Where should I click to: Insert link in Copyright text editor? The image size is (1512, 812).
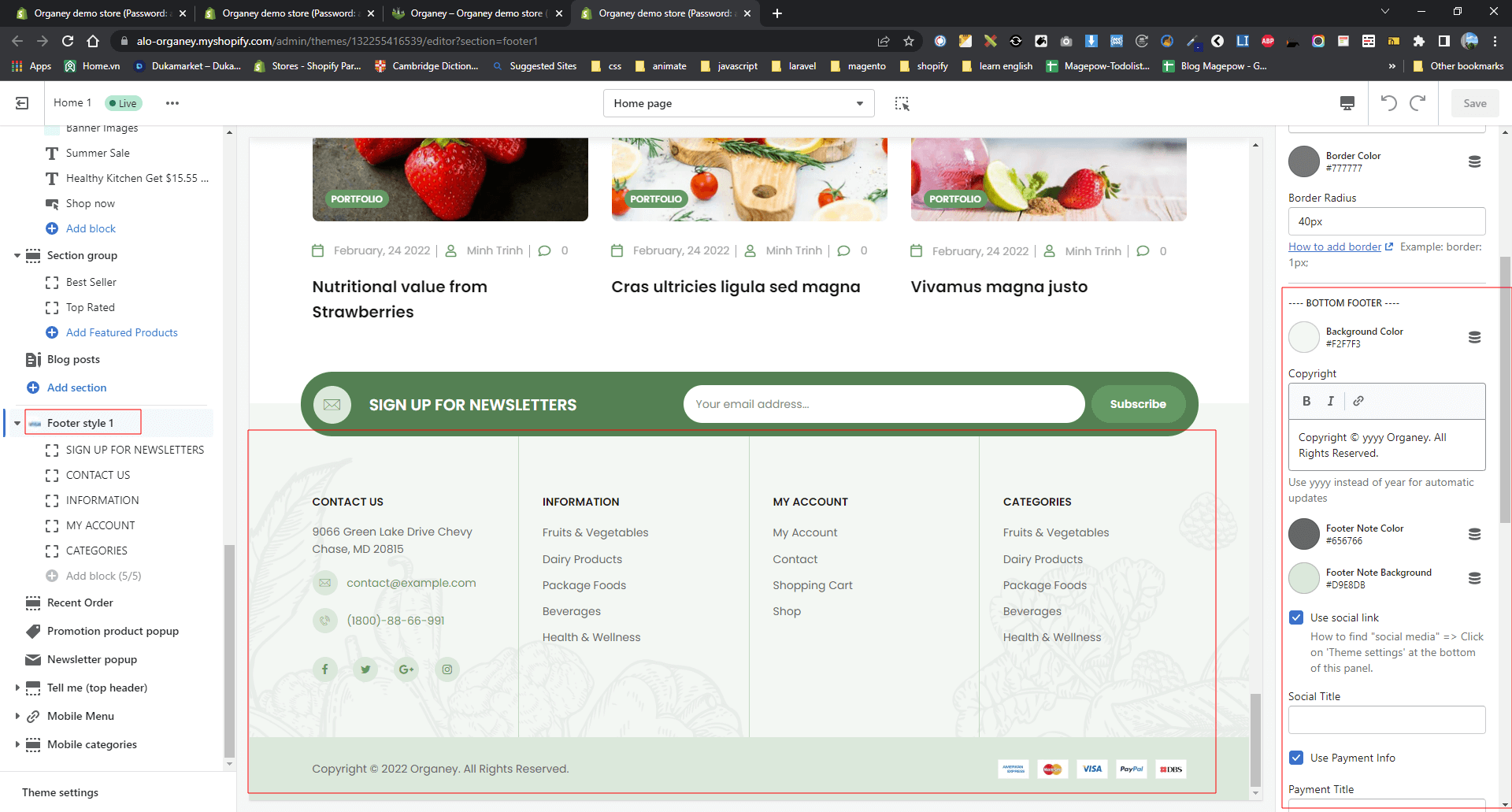pos(1358,401)
